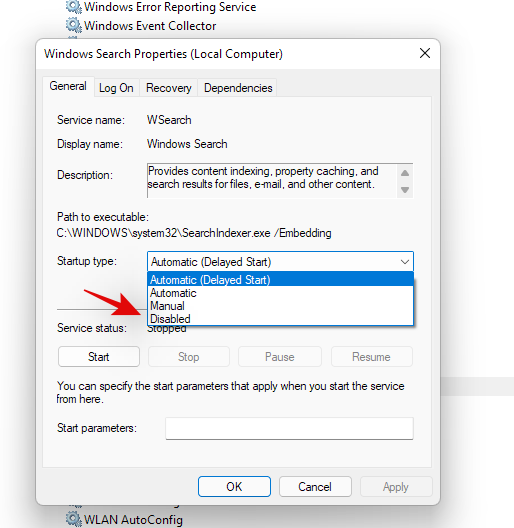The image size is (514, 528).
Task: Select Windows Error Reporting Service row
Action: click(x=161, y=6)
